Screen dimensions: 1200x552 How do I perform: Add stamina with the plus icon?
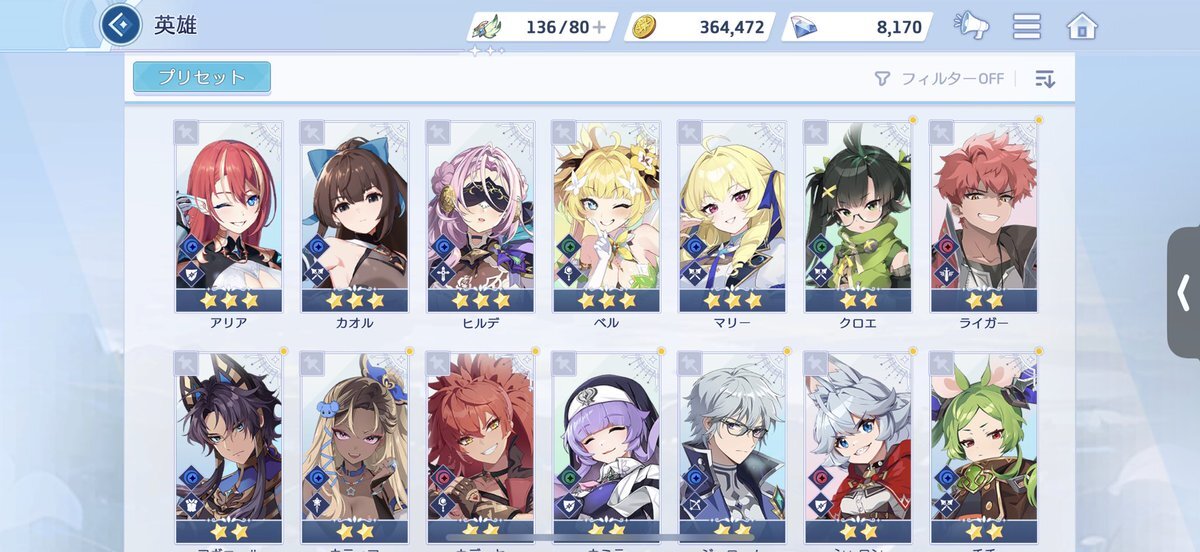[599, 27]
